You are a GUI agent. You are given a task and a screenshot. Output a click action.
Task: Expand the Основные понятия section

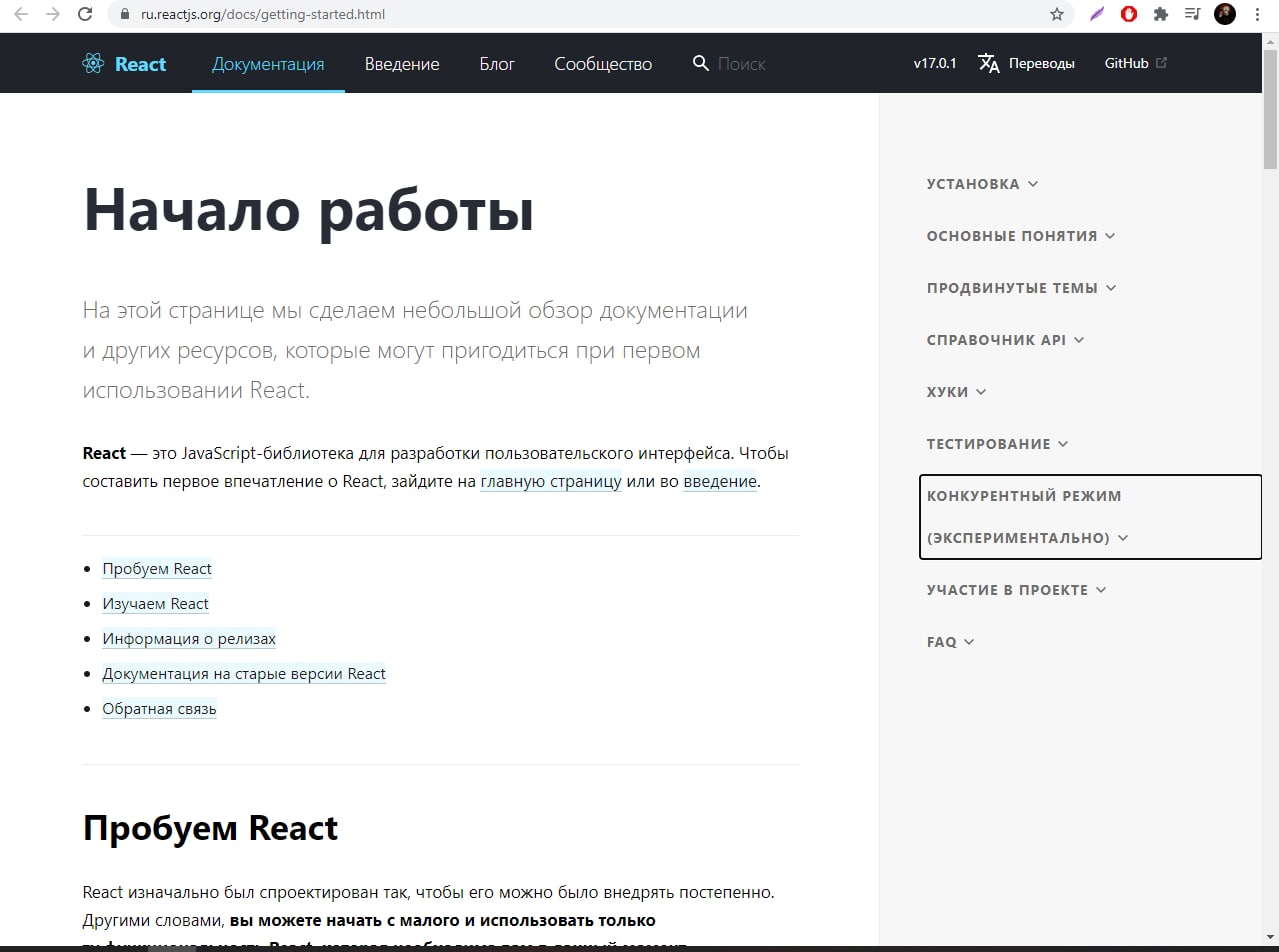tap(1021, 236)
